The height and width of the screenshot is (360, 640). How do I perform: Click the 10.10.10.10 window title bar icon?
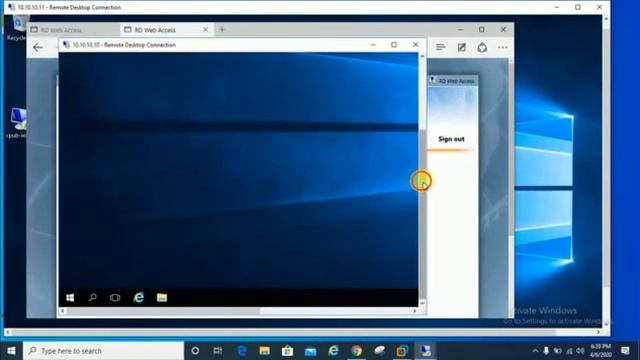click(67, 45)
